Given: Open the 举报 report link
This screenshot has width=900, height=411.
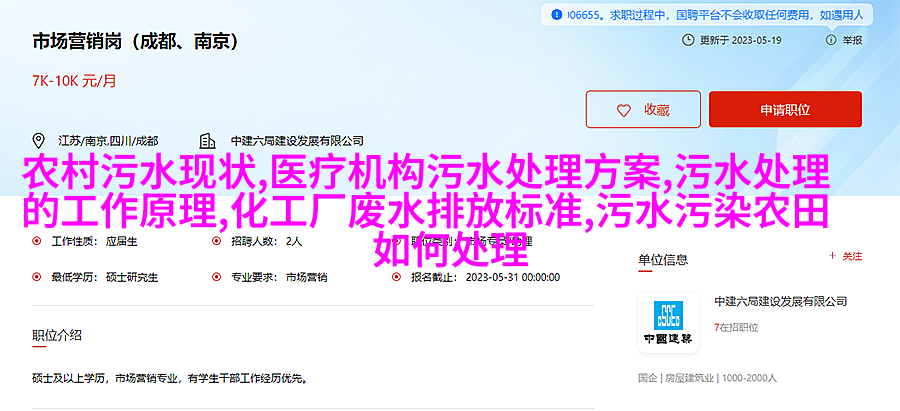Looking at the screenshot, I should pos(852,40).
